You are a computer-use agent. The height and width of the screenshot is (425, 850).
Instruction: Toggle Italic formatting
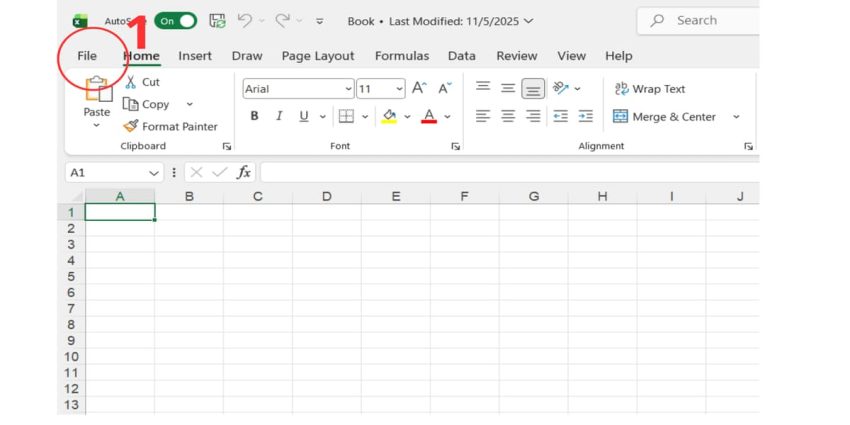[x=279, y=116]
